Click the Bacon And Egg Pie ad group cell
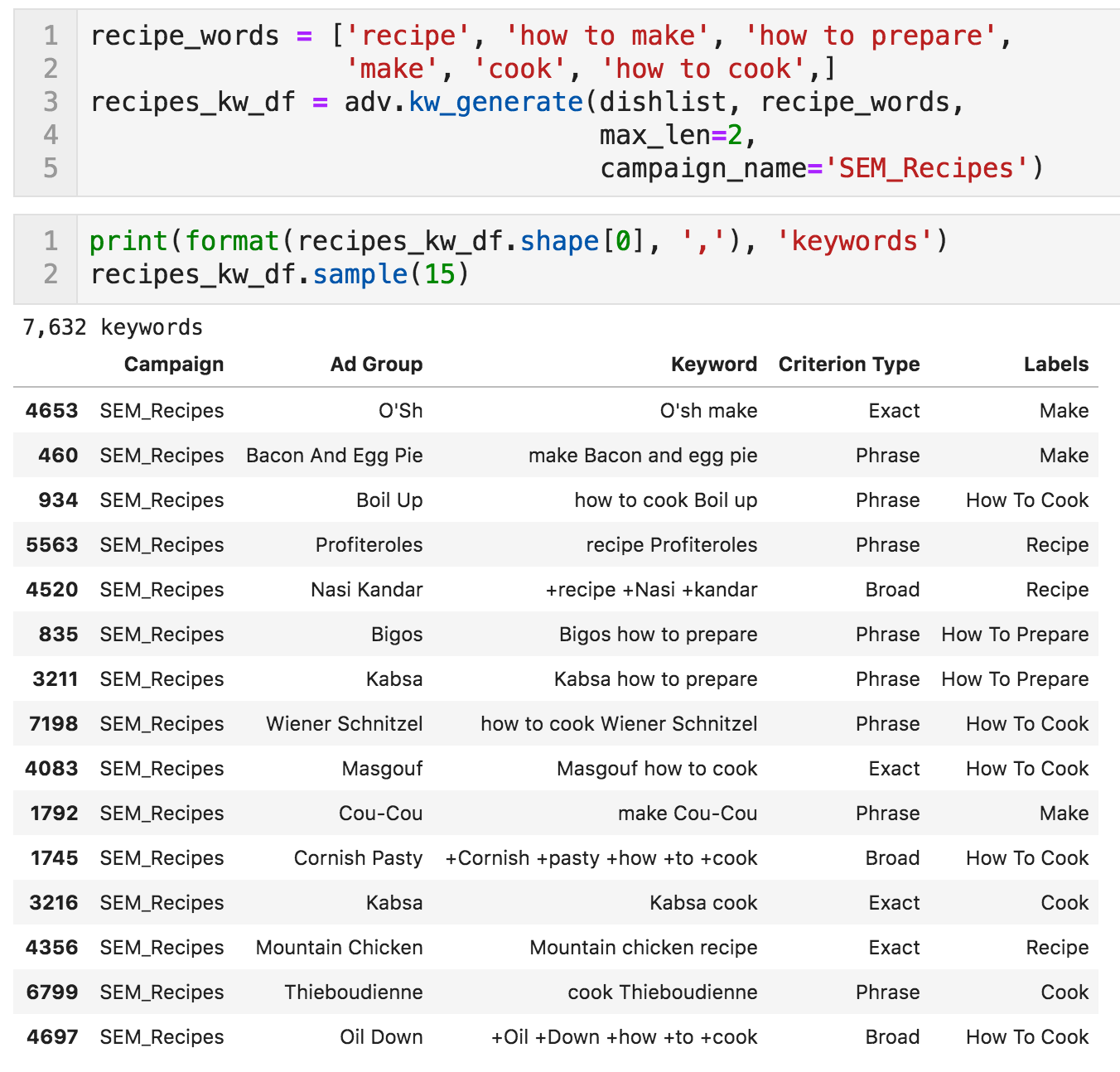The width and height of the screenshot is (1120, 1072). (x=334, y=456)
